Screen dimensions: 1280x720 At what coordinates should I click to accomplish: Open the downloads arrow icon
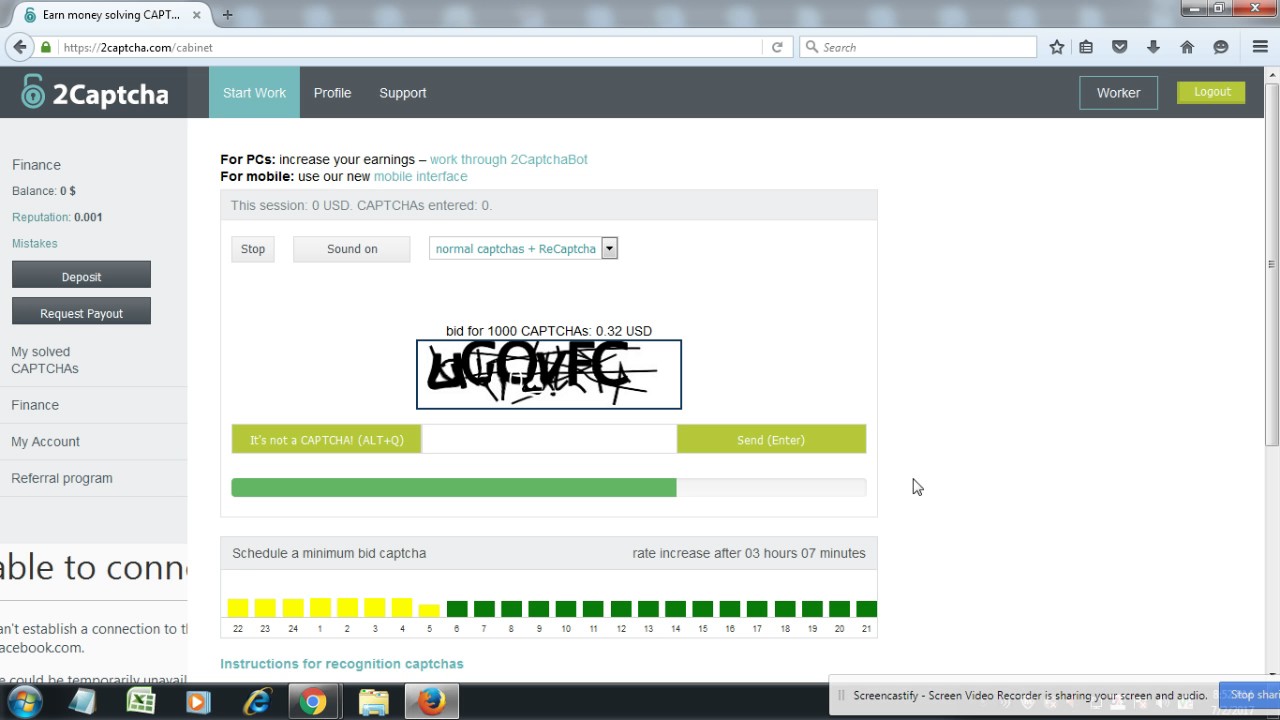click(x=1153, y=47)
